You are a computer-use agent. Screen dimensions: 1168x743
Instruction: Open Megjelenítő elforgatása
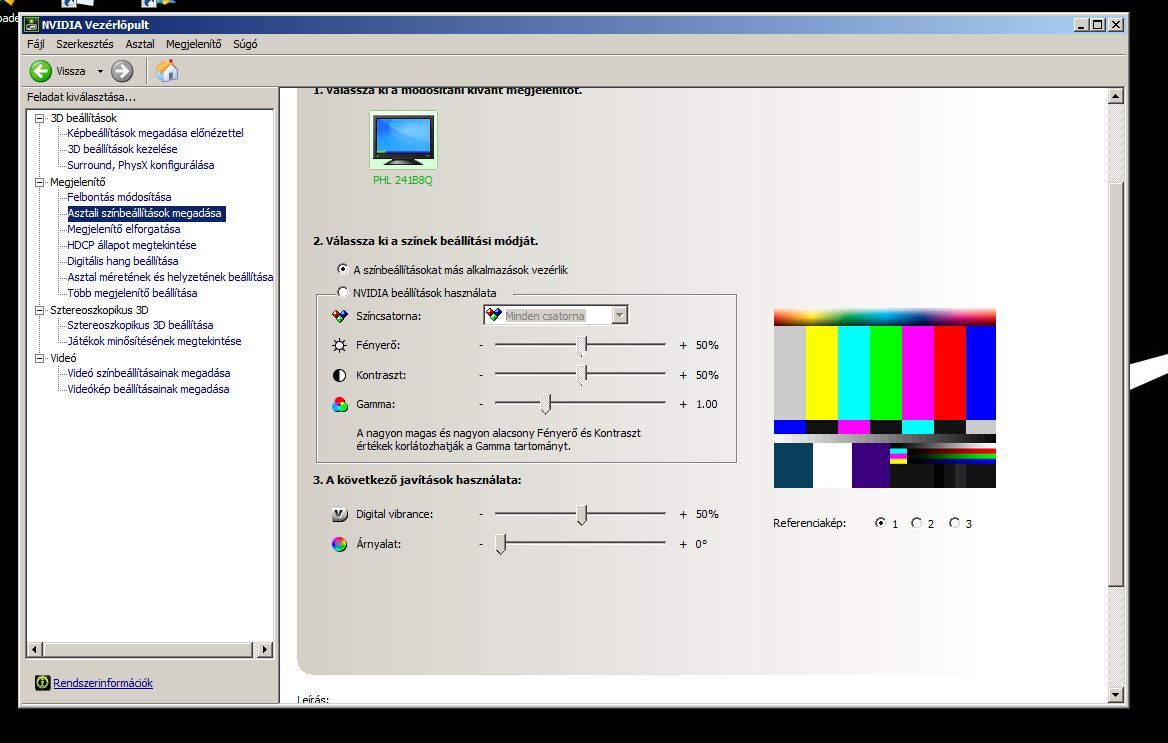(124, 229)
